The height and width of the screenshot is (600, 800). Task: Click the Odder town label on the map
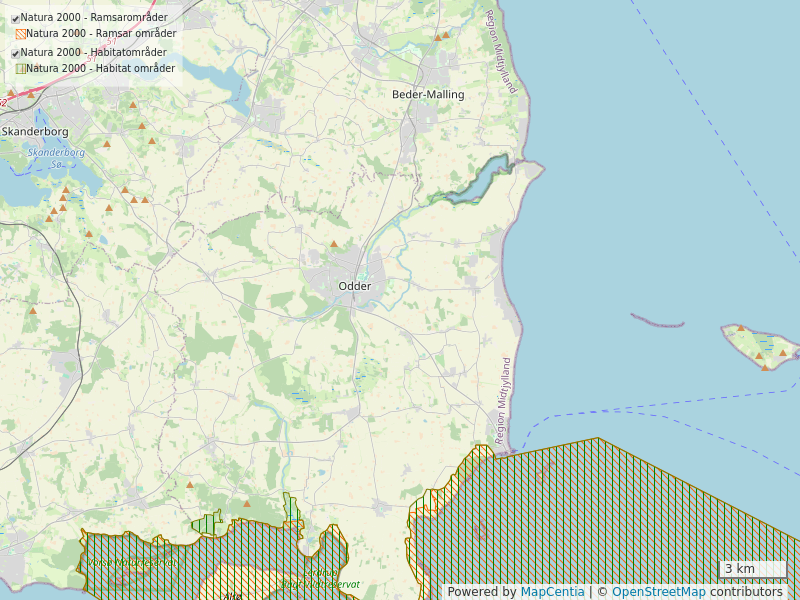(x=355, y=286)
